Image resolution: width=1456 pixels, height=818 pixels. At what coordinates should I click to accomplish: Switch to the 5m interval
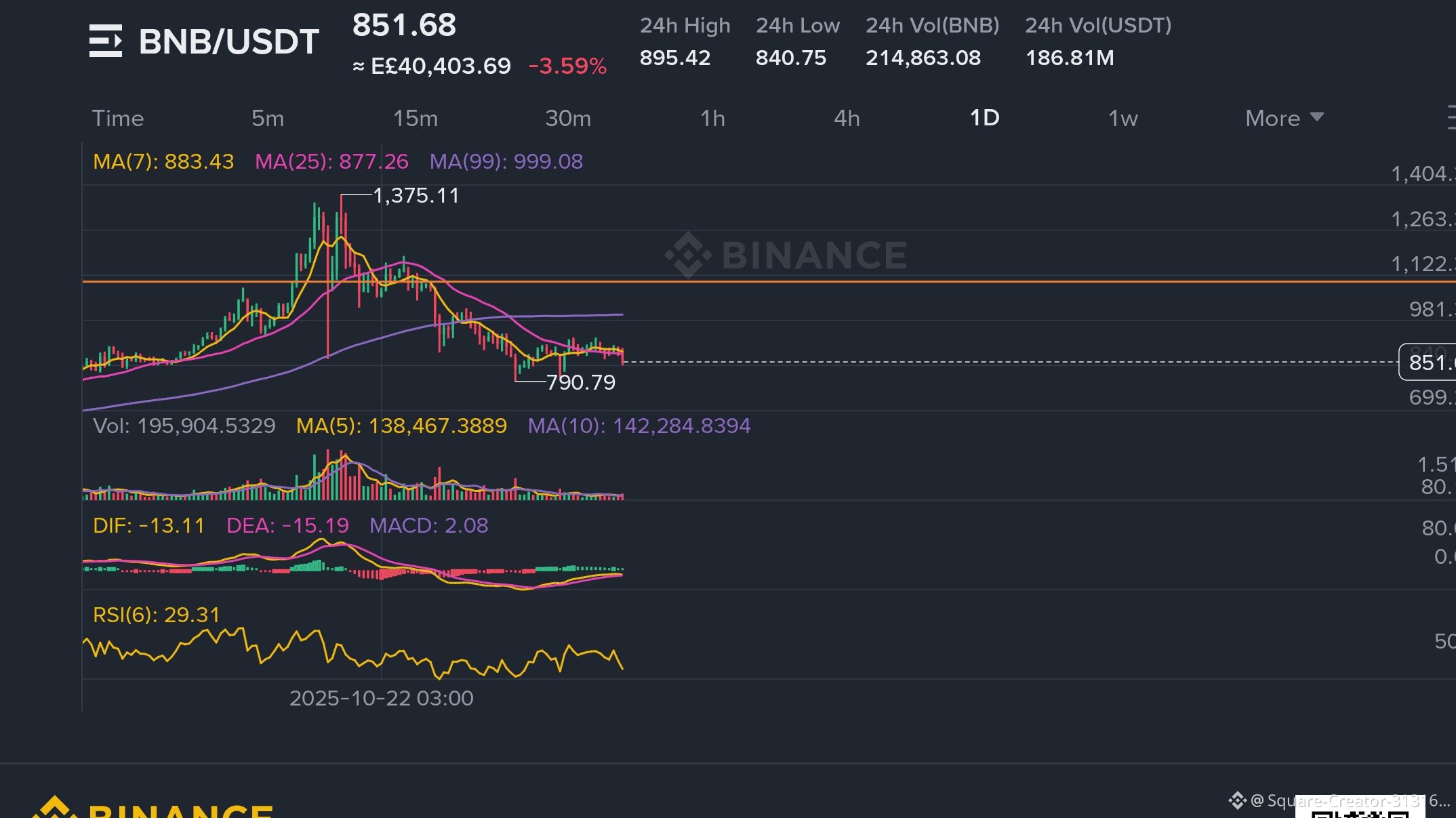tap(268, 119)
